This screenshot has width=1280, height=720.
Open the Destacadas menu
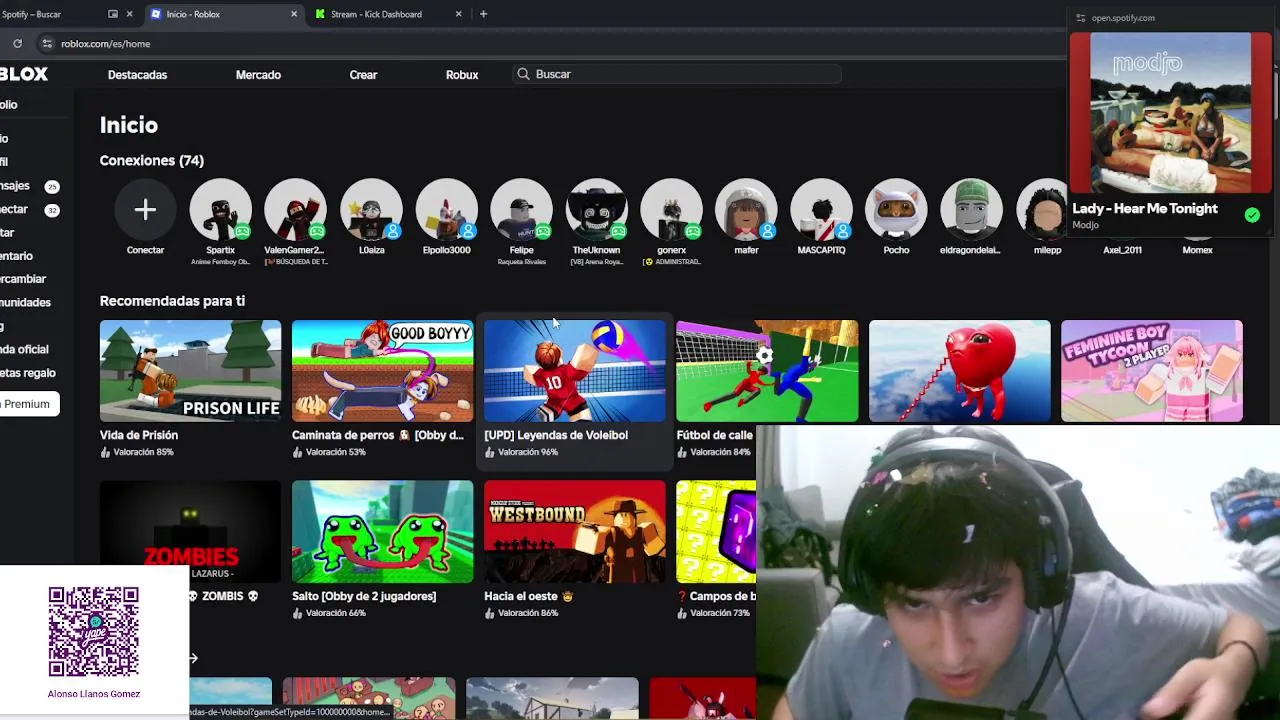coord(137,75)
